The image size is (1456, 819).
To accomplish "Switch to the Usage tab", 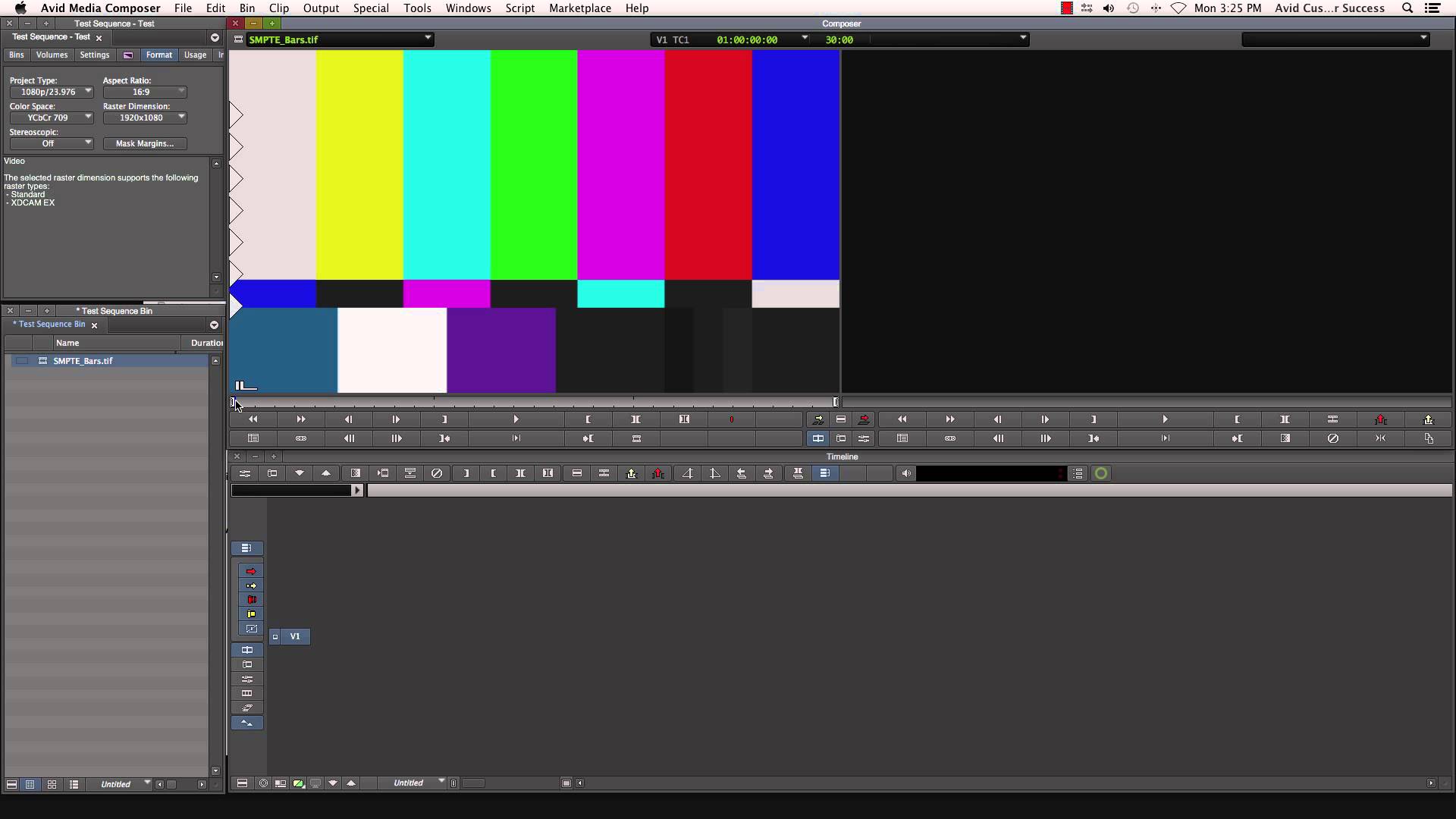I will (195, 55).
